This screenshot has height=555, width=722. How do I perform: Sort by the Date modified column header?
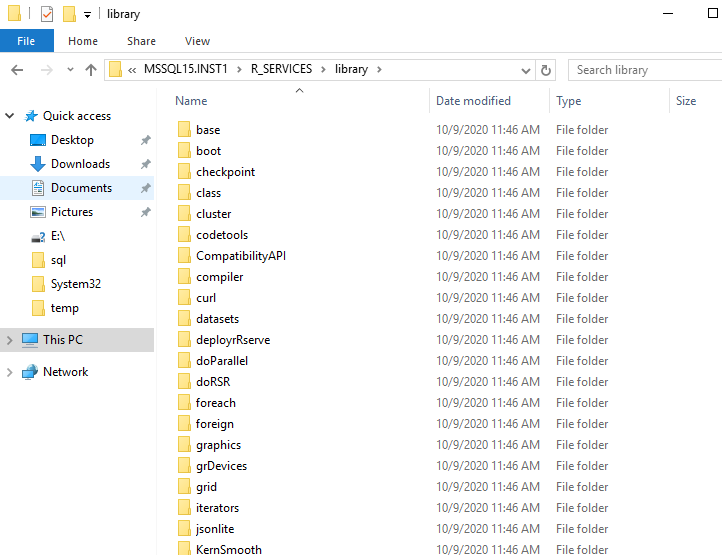point(473,100)
